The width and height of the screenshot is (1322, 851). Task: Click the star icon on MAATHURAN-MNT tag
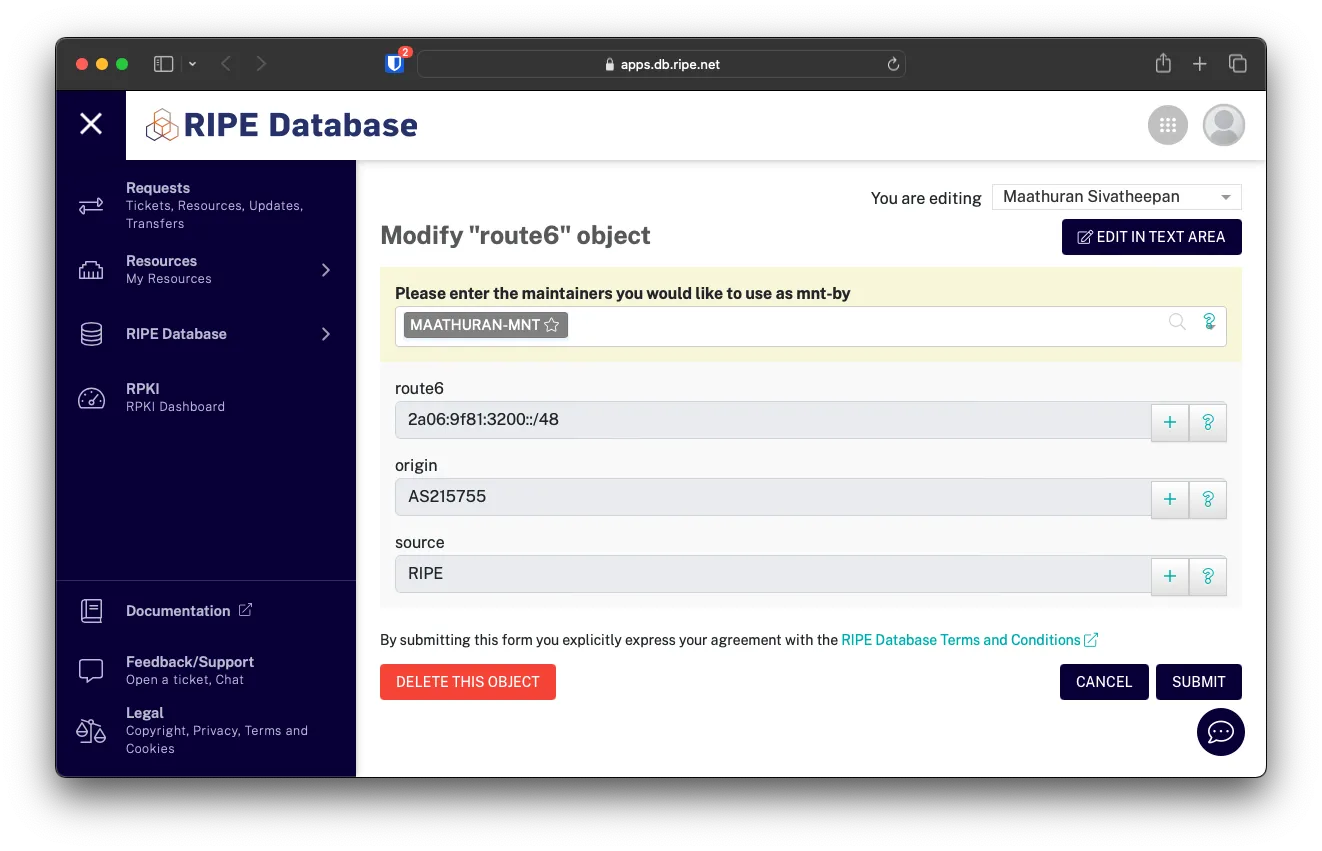tap(551, 325)
